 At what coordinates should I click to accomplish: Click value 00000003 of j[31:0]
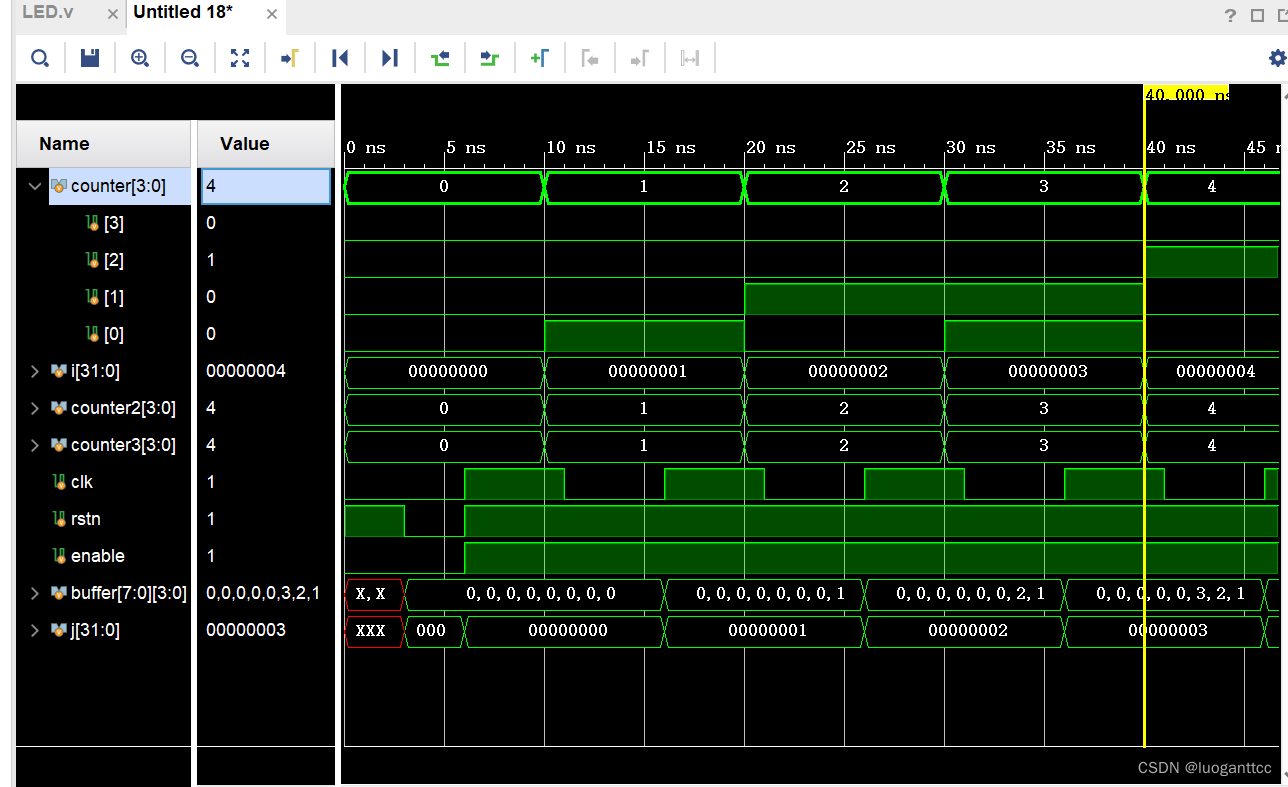[246, 630]
